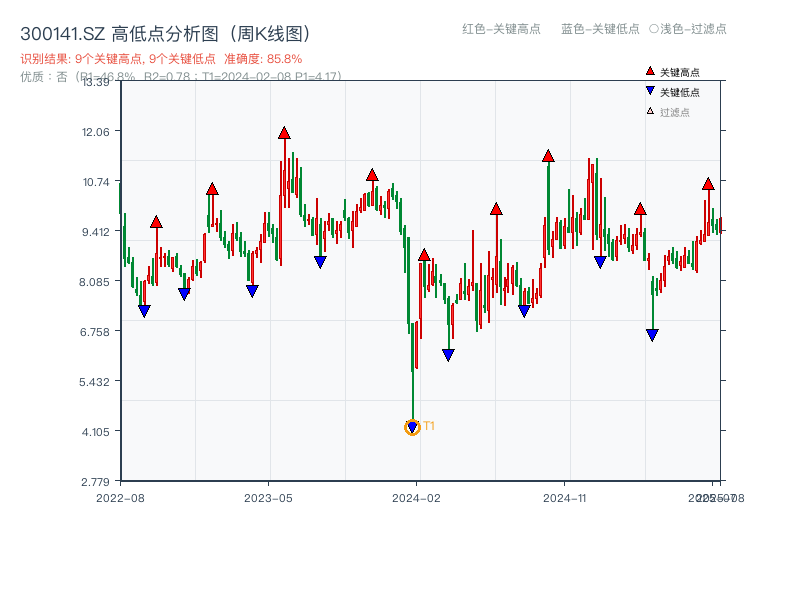800x600 pixels.
Task: Click the red marker at the 12.06 peak
Action: [x=285, y=131]
